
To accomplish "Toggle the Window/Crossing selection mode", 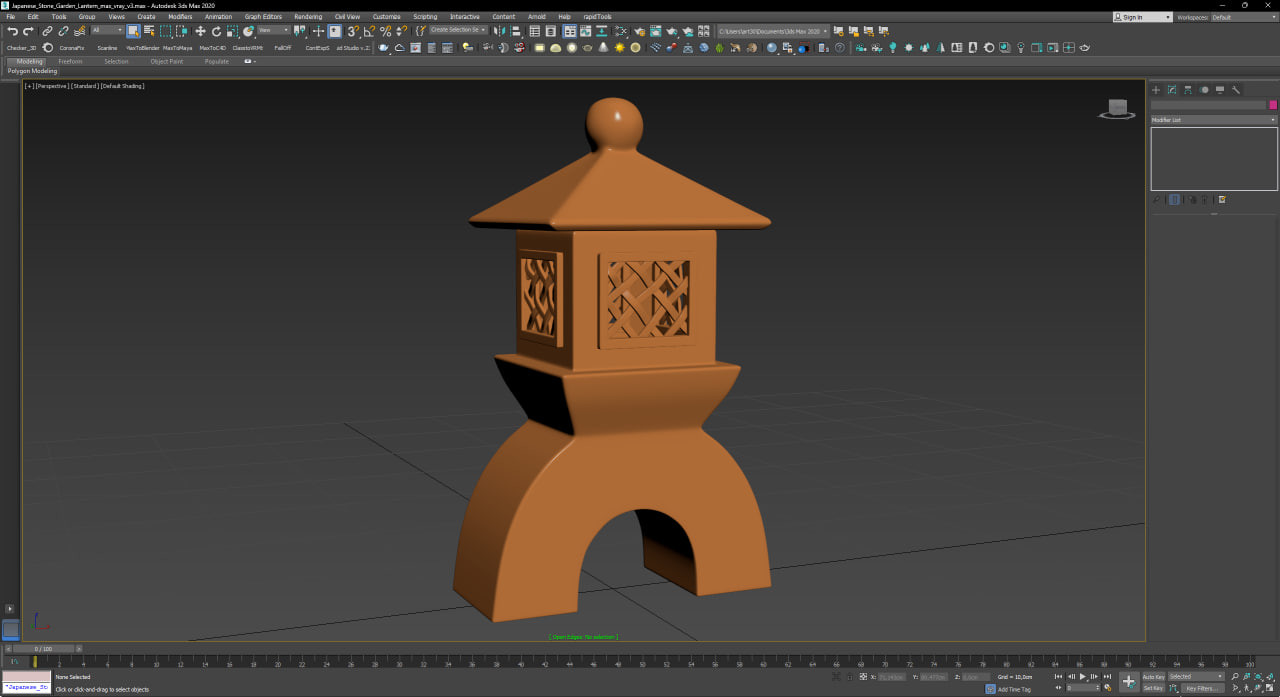I will [181, 31].
